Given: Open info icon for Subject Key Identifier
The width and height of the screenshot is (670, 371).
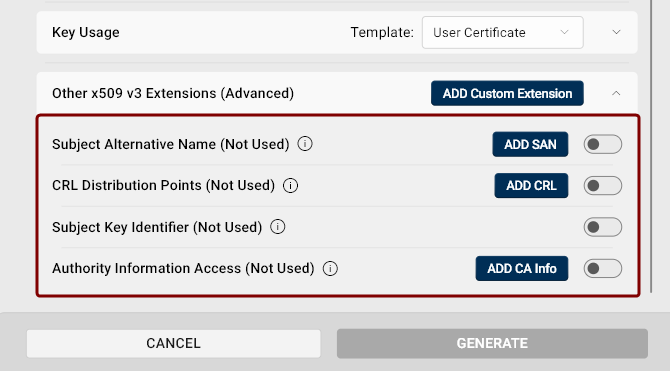Looking at the screenshot, I should (x=278, y=227).
